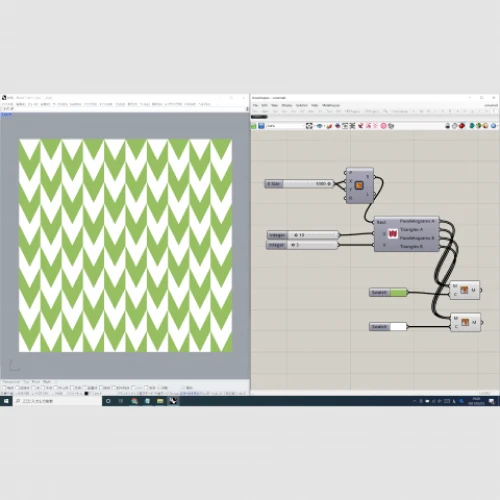Image resolution: width=500 pixels, height=500 pixels.
Task: Open the zoom extents dropdown arrow
Action: coord(314,126)
